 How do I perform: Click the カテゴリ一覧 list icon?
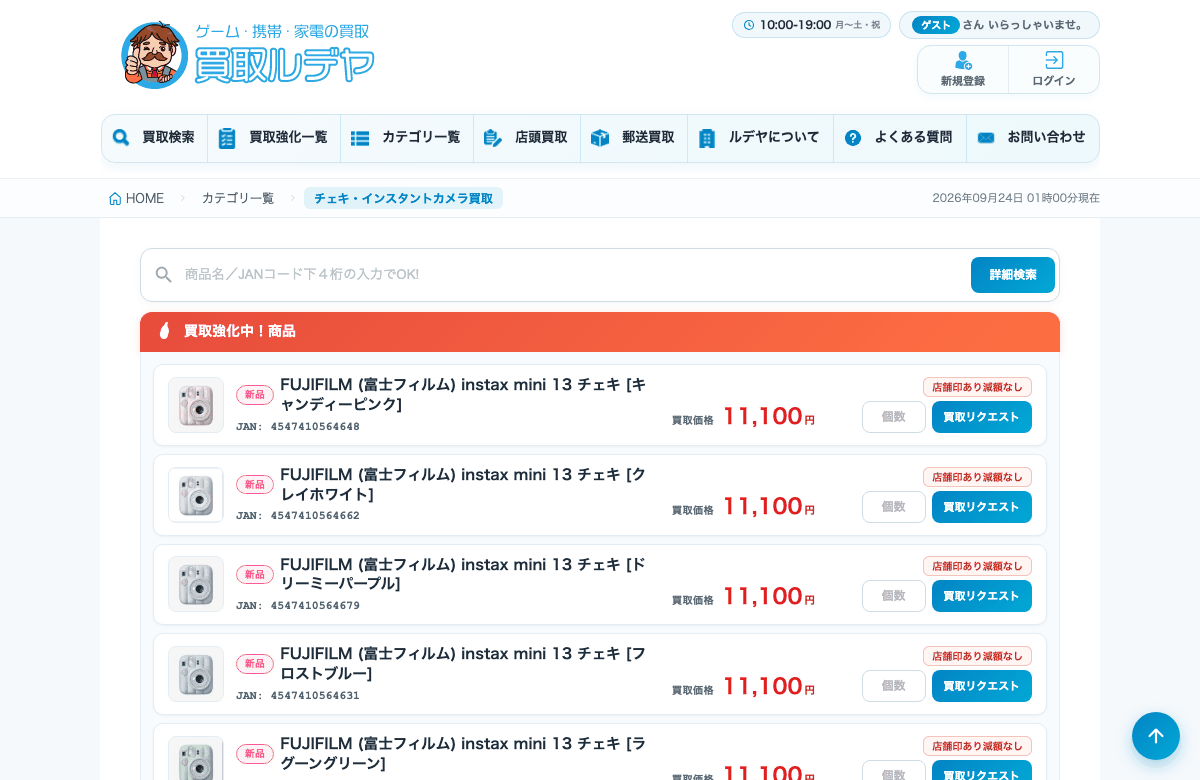click(360, 138)
